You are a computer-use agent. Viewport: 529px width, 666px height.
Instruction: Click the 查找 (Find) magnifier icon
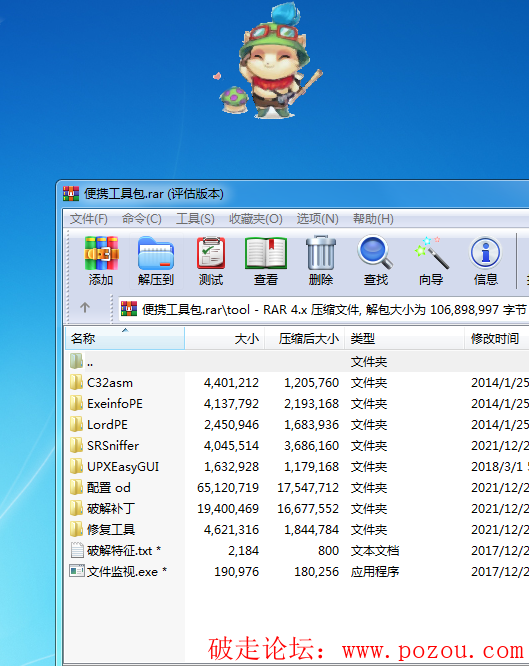376,260
